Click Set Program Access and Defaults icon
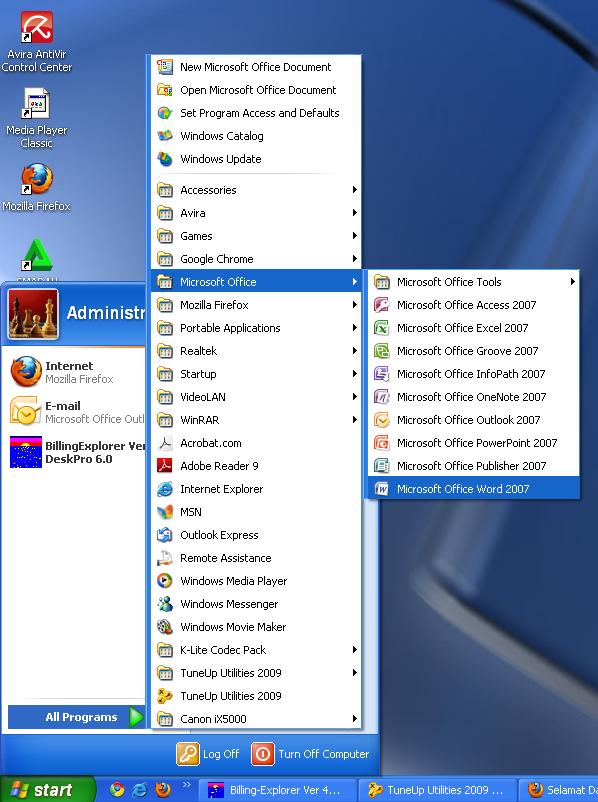This screenshot has width=598, height=802. (x=165, y=113)
